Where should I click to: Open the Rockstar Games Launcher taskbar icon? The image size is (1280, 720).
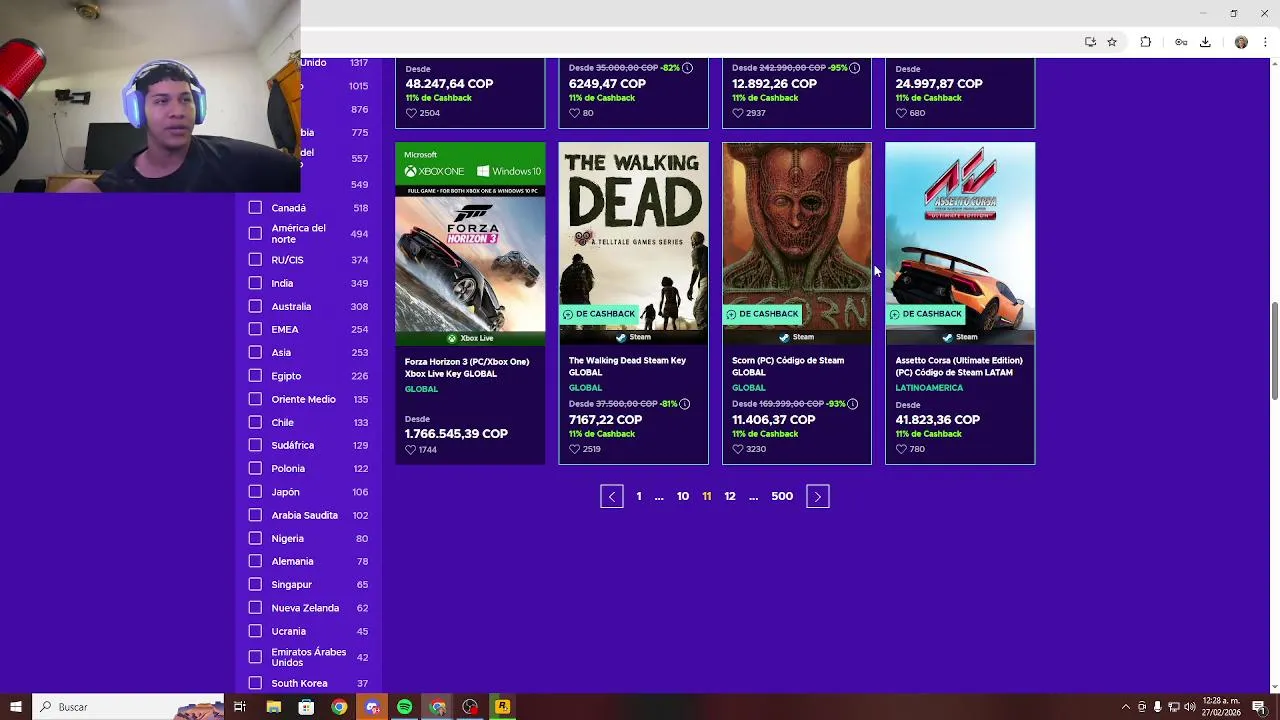[x=502, y=707]
